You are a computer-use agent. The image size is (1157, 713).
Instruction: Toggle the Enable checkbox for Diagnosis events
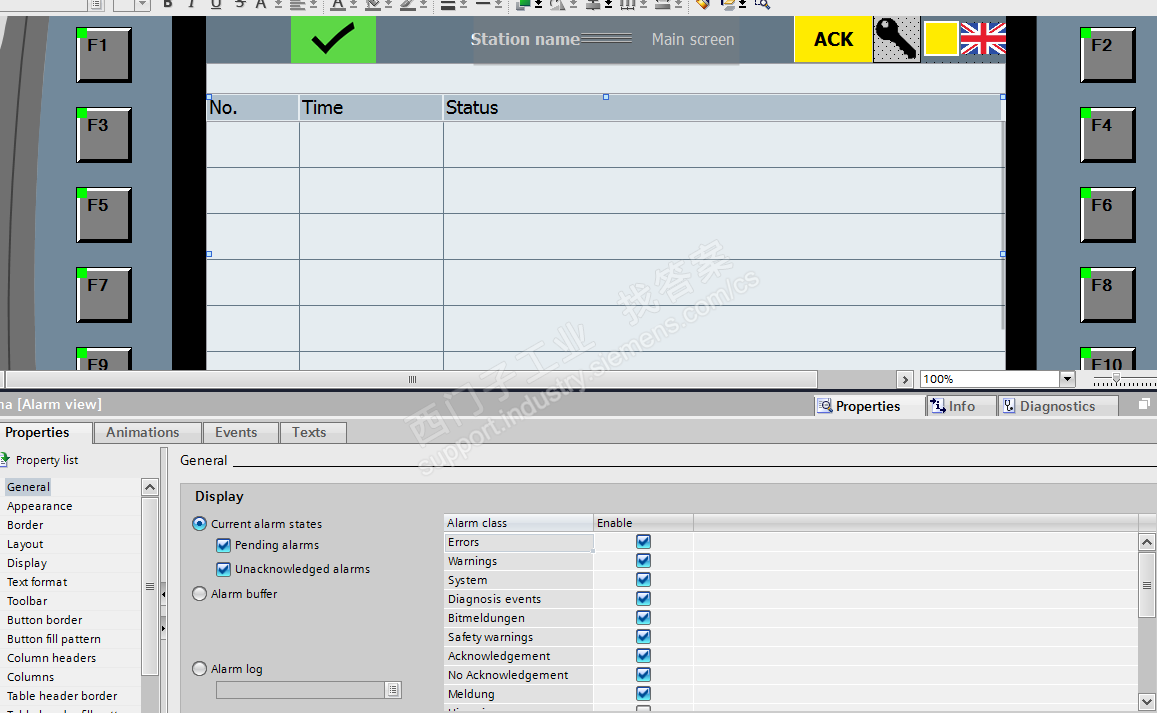(643, 599)
